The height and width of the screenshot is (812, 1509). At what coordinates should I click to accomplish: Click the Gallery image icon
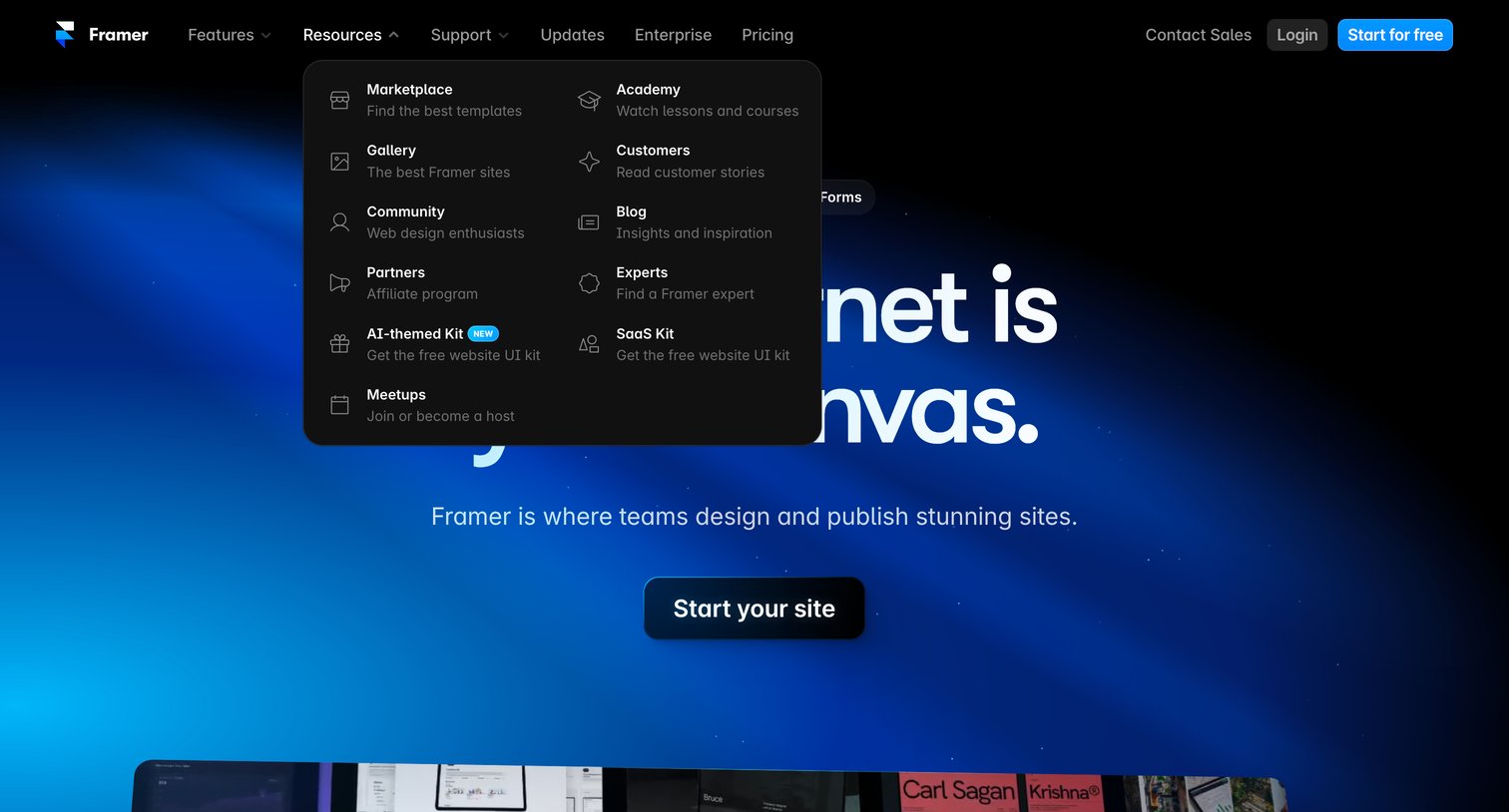[339, 162]
